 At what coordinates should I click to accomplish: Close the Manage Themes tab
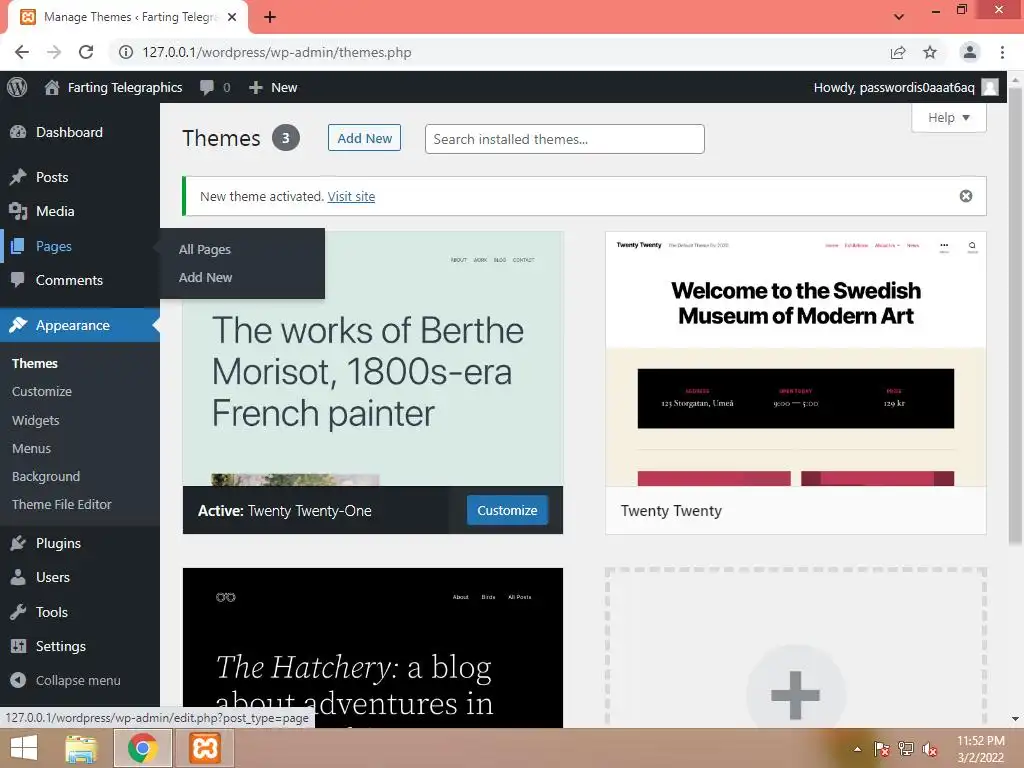[232, 17]
